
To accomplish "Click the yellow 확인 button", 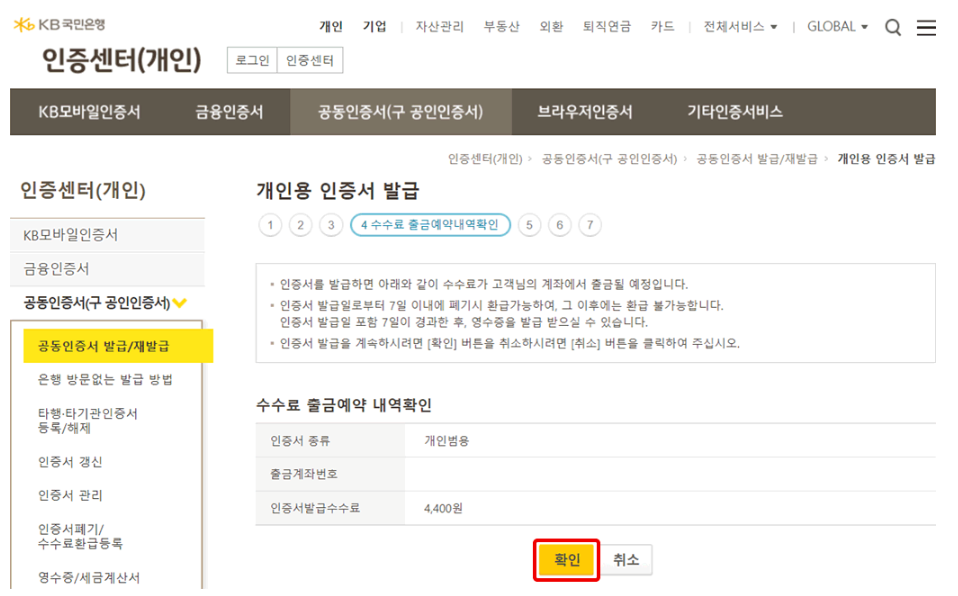I will coord(566,559).
